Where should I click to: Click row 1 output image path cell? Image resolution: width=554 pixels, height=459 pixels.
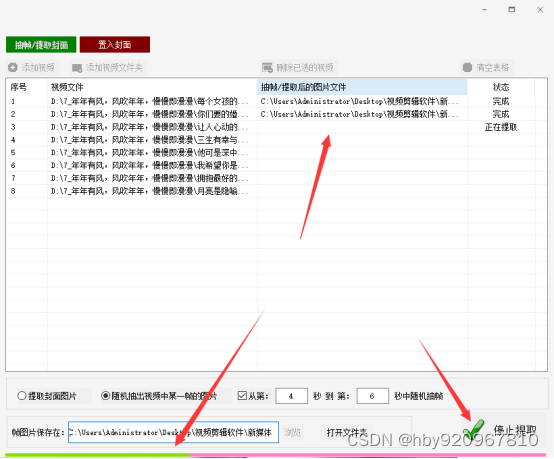[x=362, y=101]
